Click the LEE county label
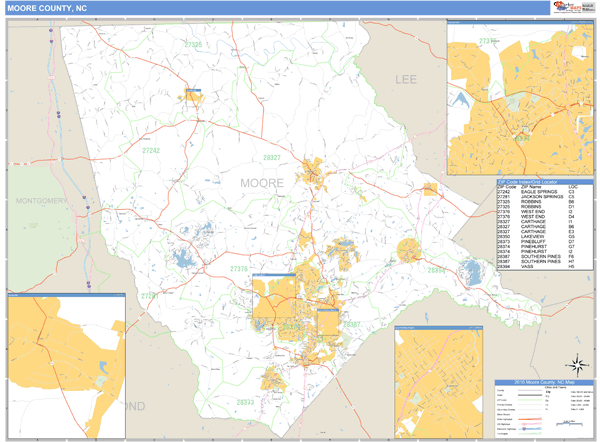This screenshot has height=442, width=600. (x=405, y=77)
